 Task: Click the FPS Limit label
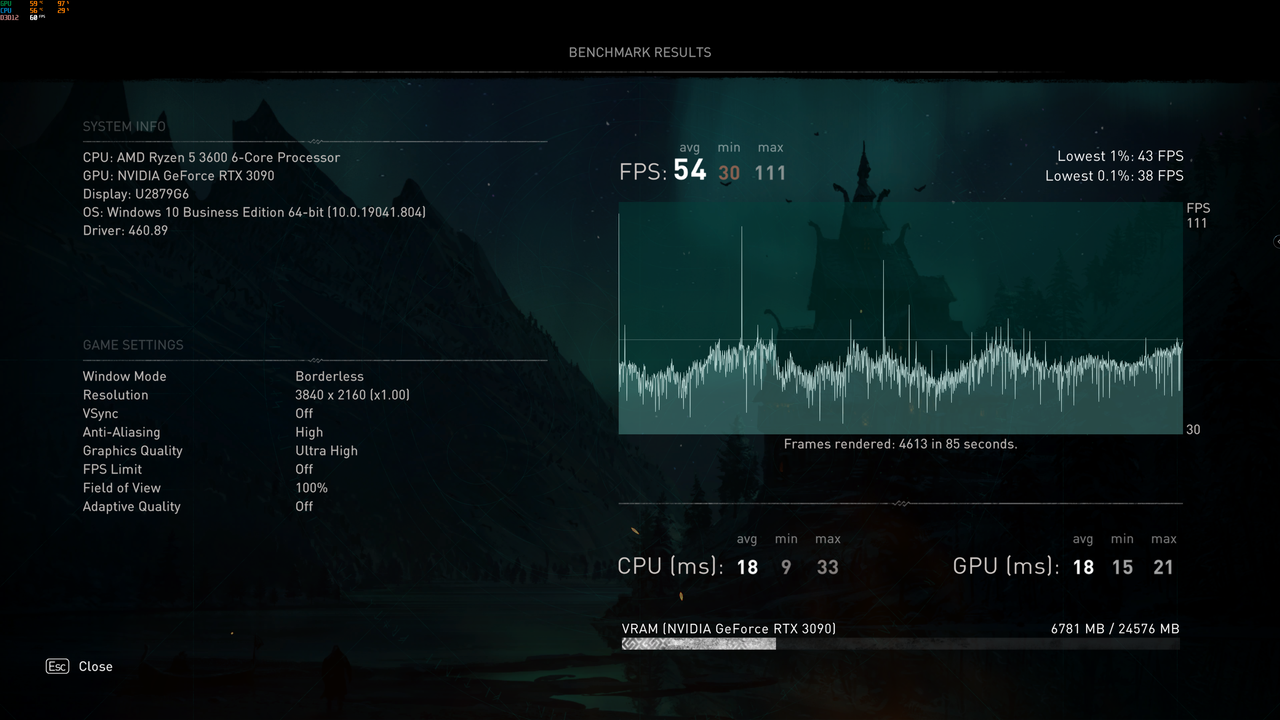112,469
